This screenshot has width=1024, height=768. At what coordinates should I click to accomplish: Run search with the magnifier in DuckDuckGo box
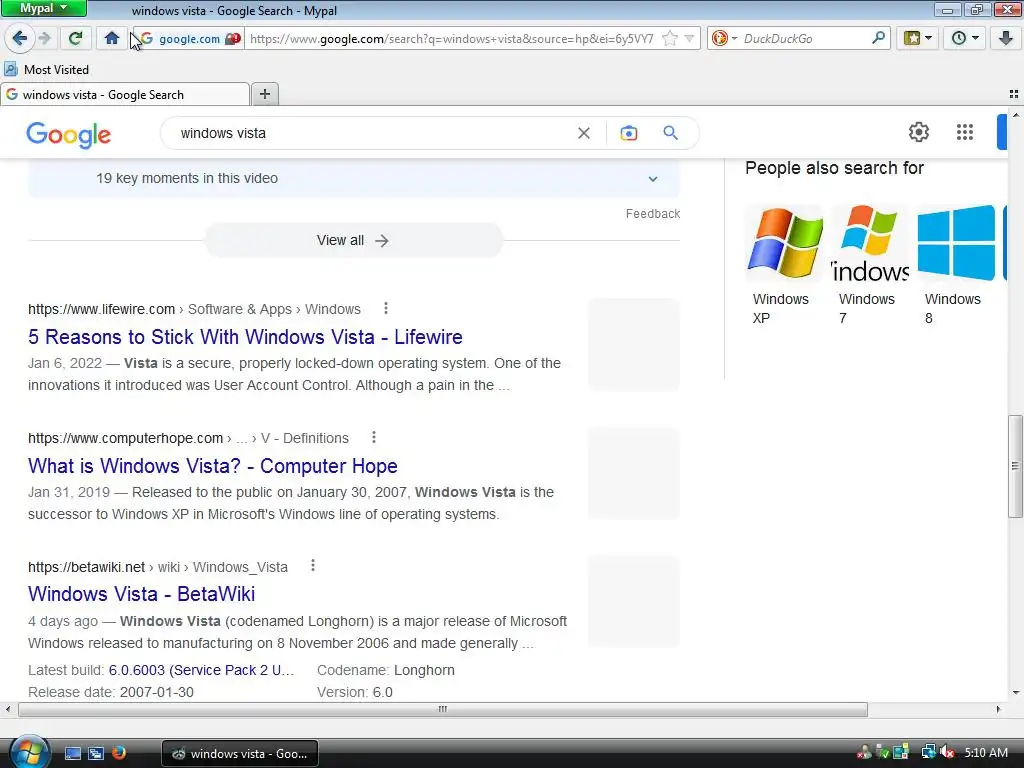pos(878,38)
